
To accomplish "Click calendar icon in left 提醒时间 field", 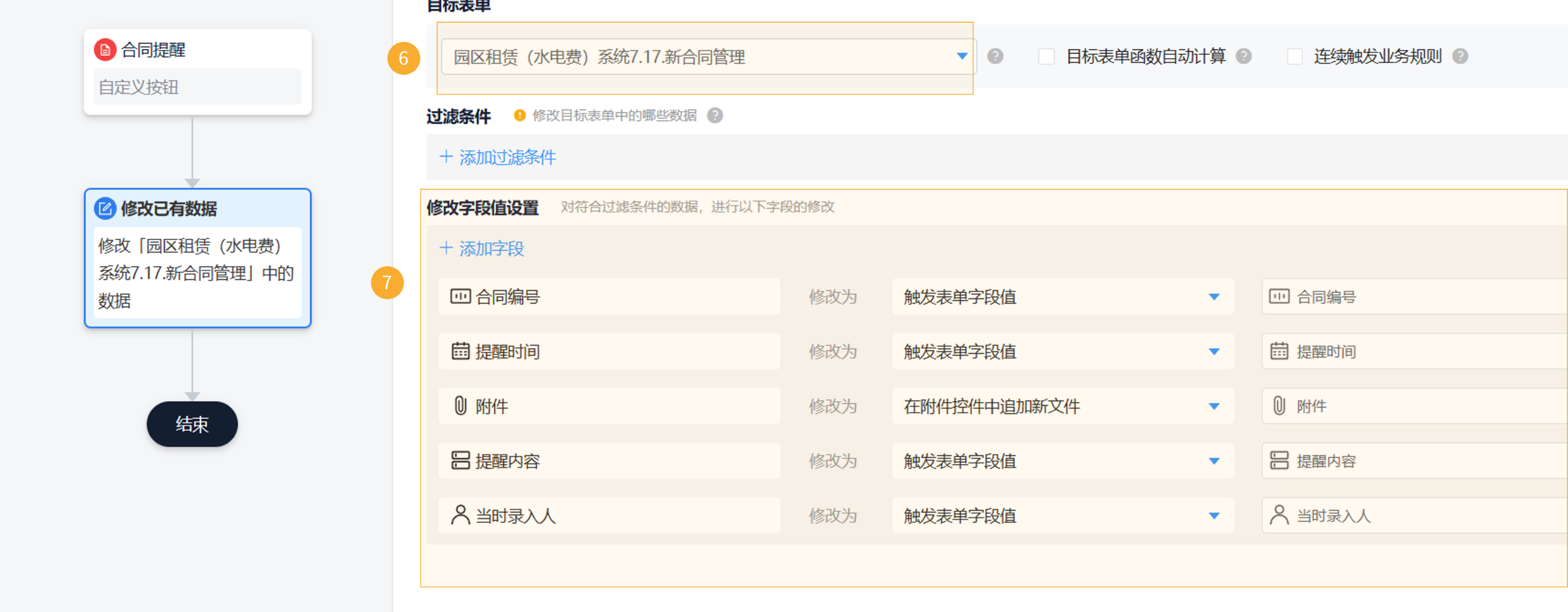I will click(x=460, y=351).
